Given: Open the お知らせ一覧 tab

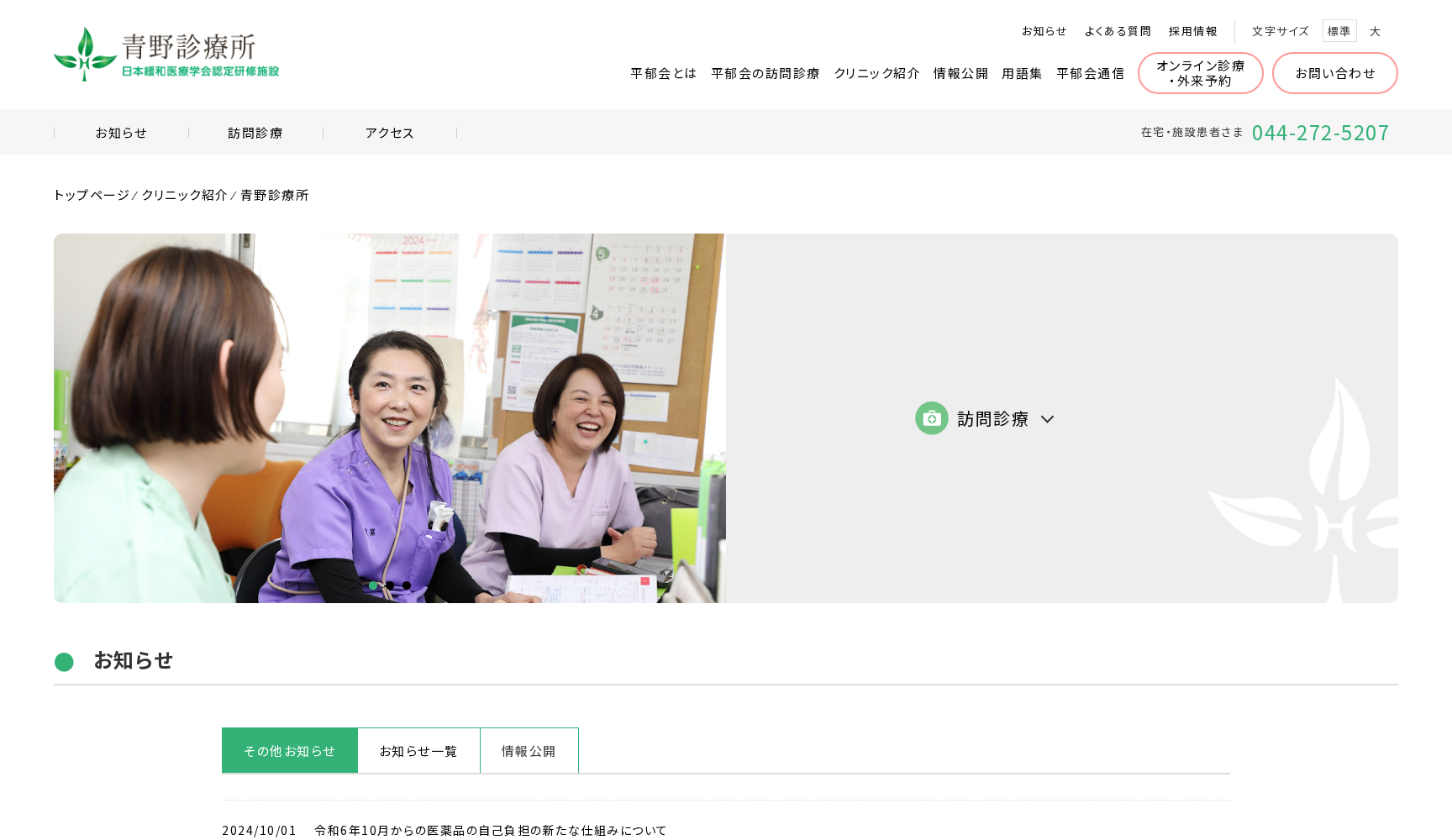Looking at the screenshot, I should click(x=418, y=750).
